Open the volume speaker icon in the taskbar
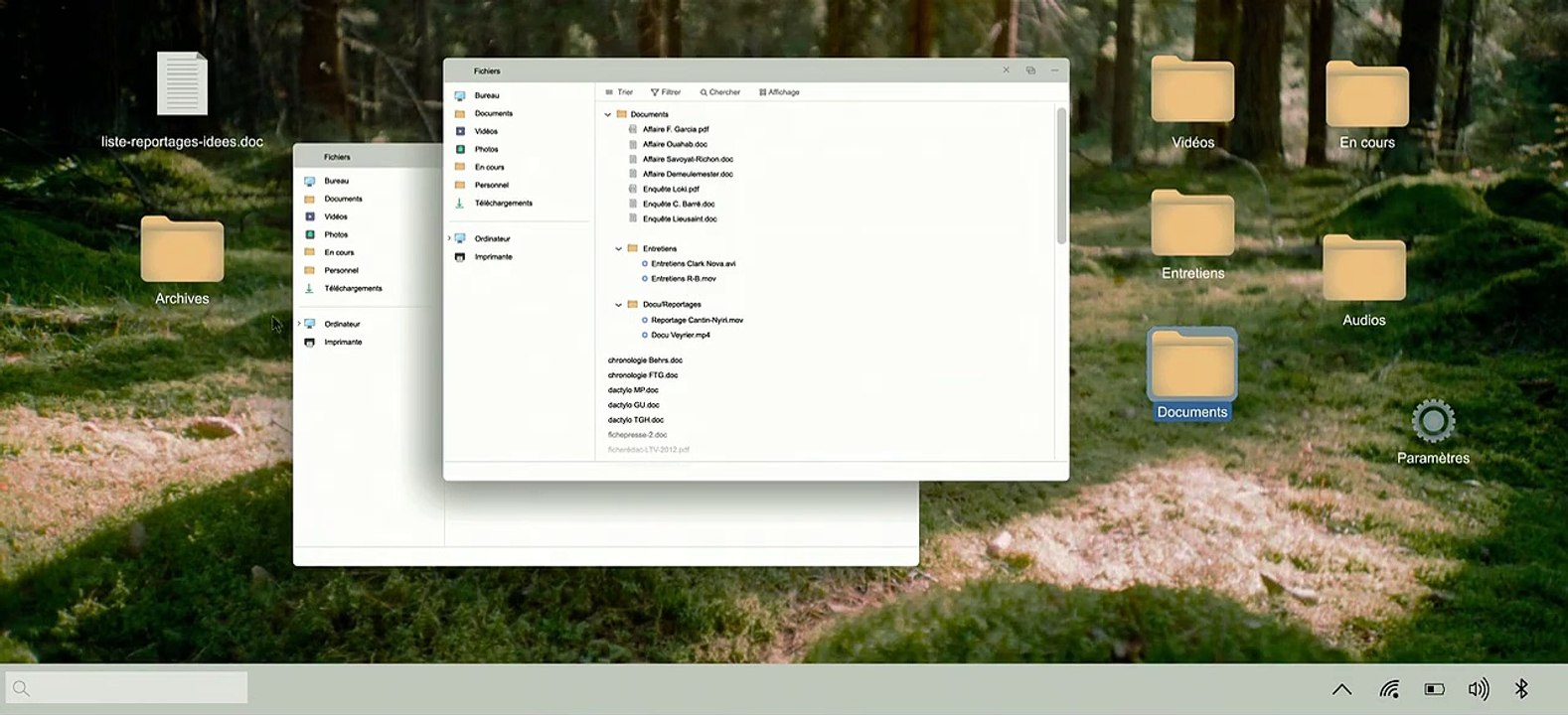 tap(1478, 689)
